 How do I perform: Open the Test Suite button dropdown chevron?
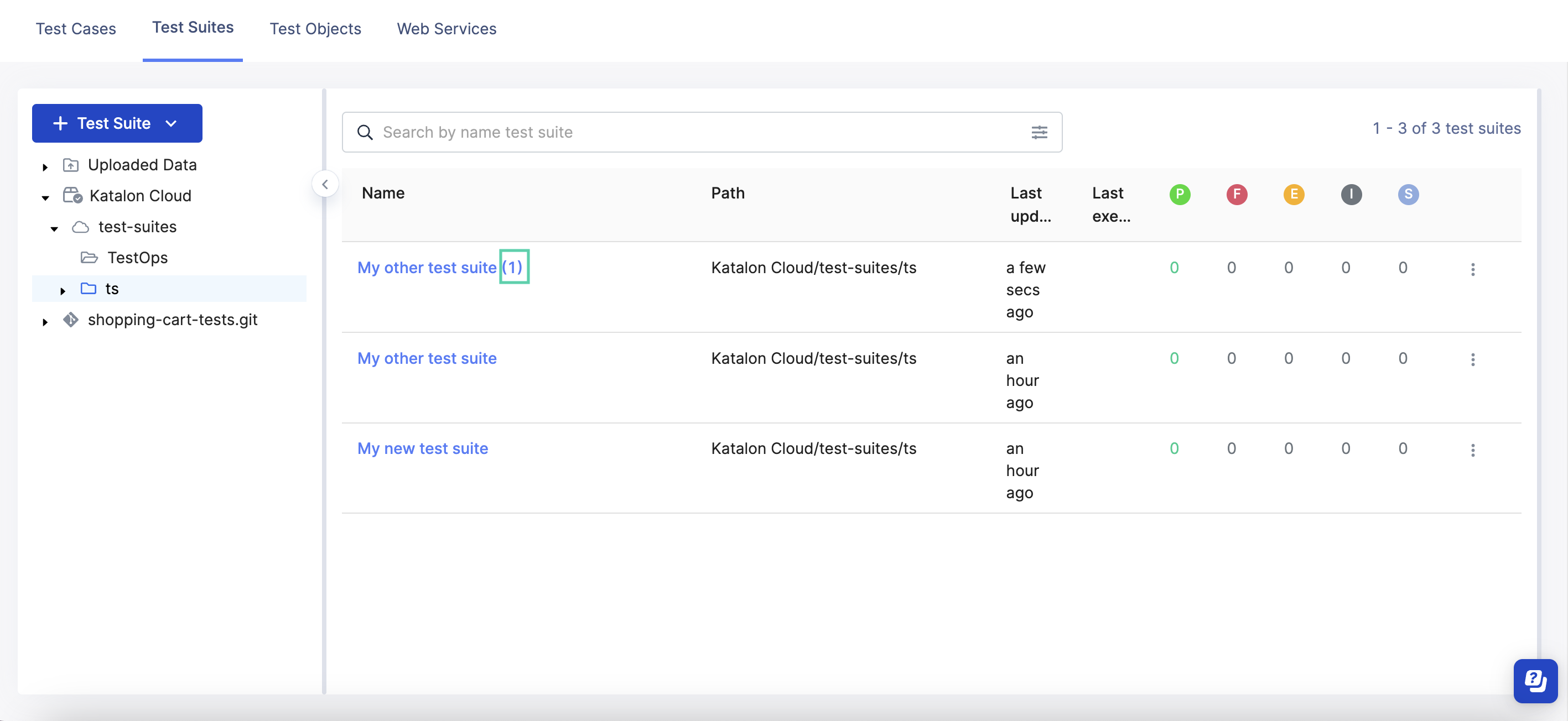[172, 123]
